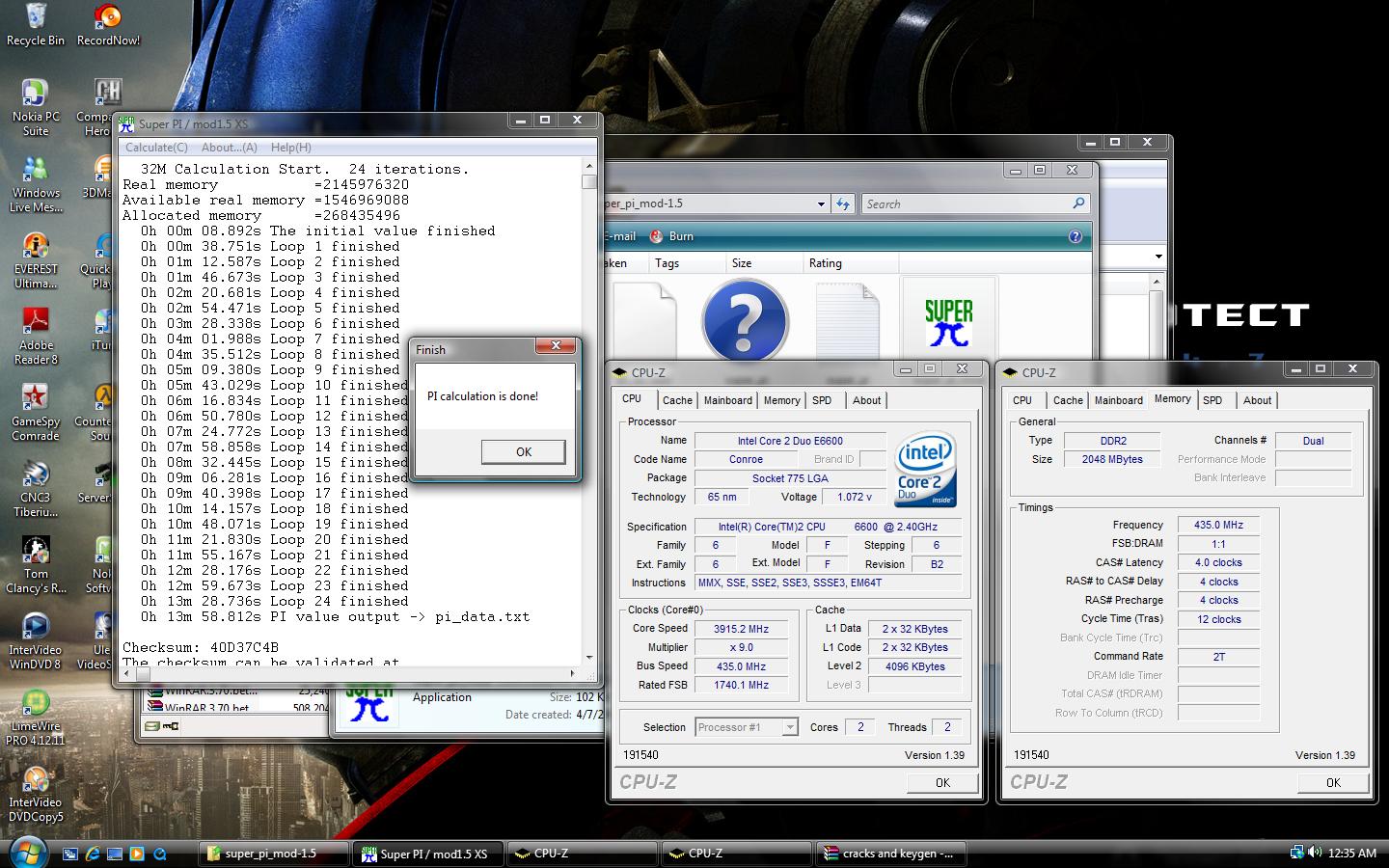This screenshot has height=868, width=1389.
Task: Select the lined text document thumbnail in Explorer
Action: (847, 321)
